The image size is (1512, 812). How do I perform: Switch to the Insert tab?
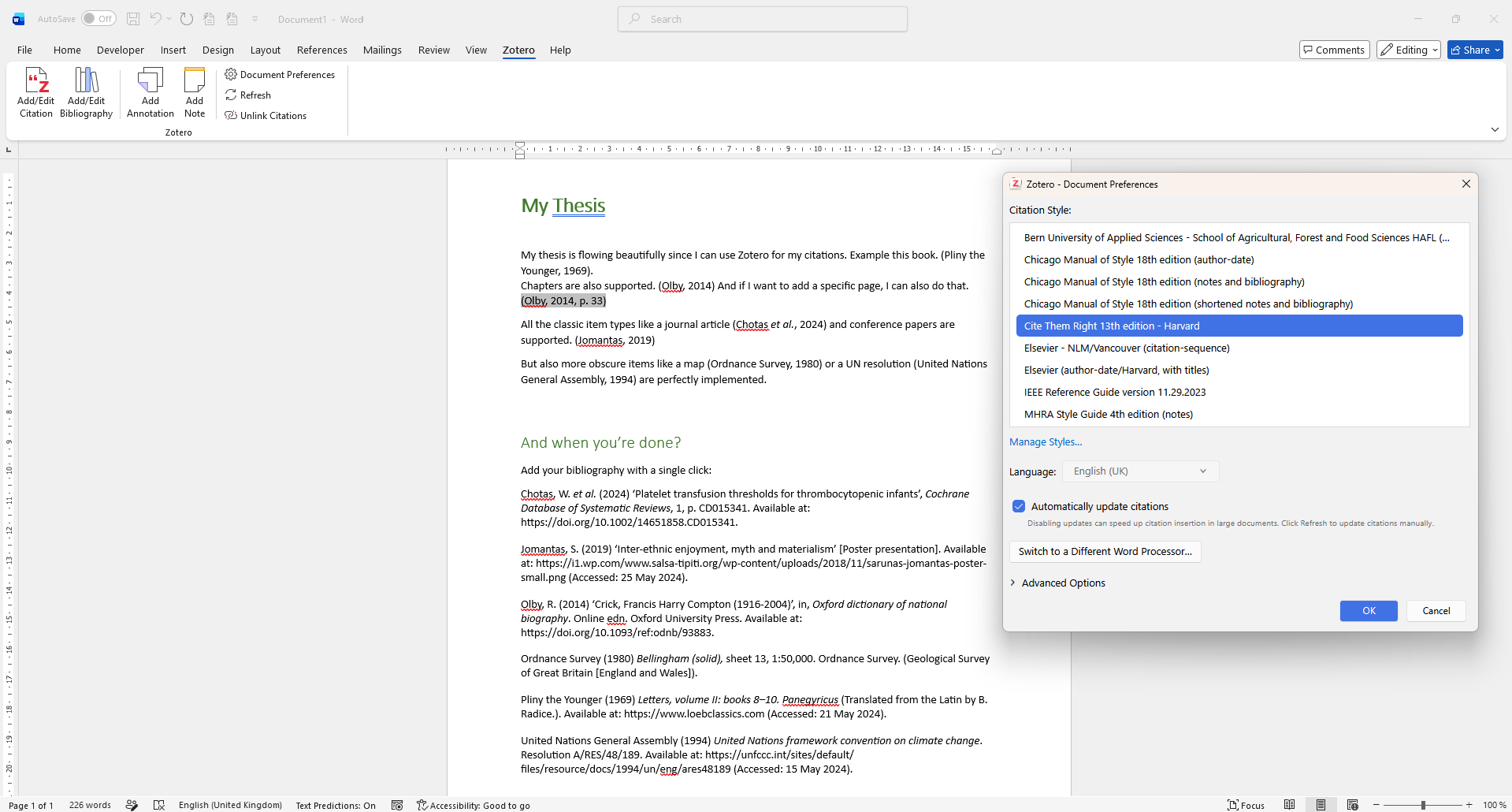pos(173,50)
